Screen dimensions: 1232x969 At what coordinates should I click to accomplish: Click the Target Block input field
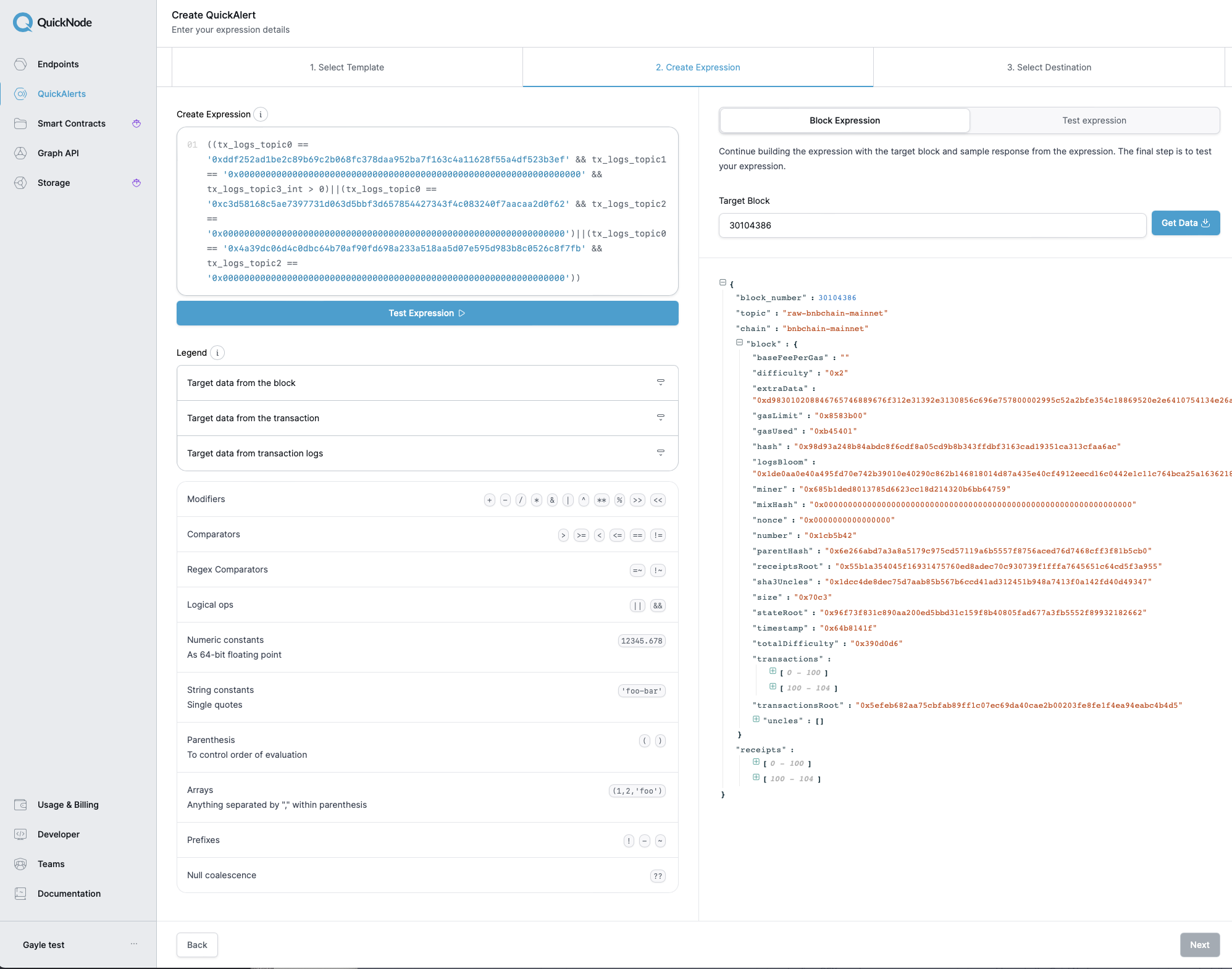932,225
